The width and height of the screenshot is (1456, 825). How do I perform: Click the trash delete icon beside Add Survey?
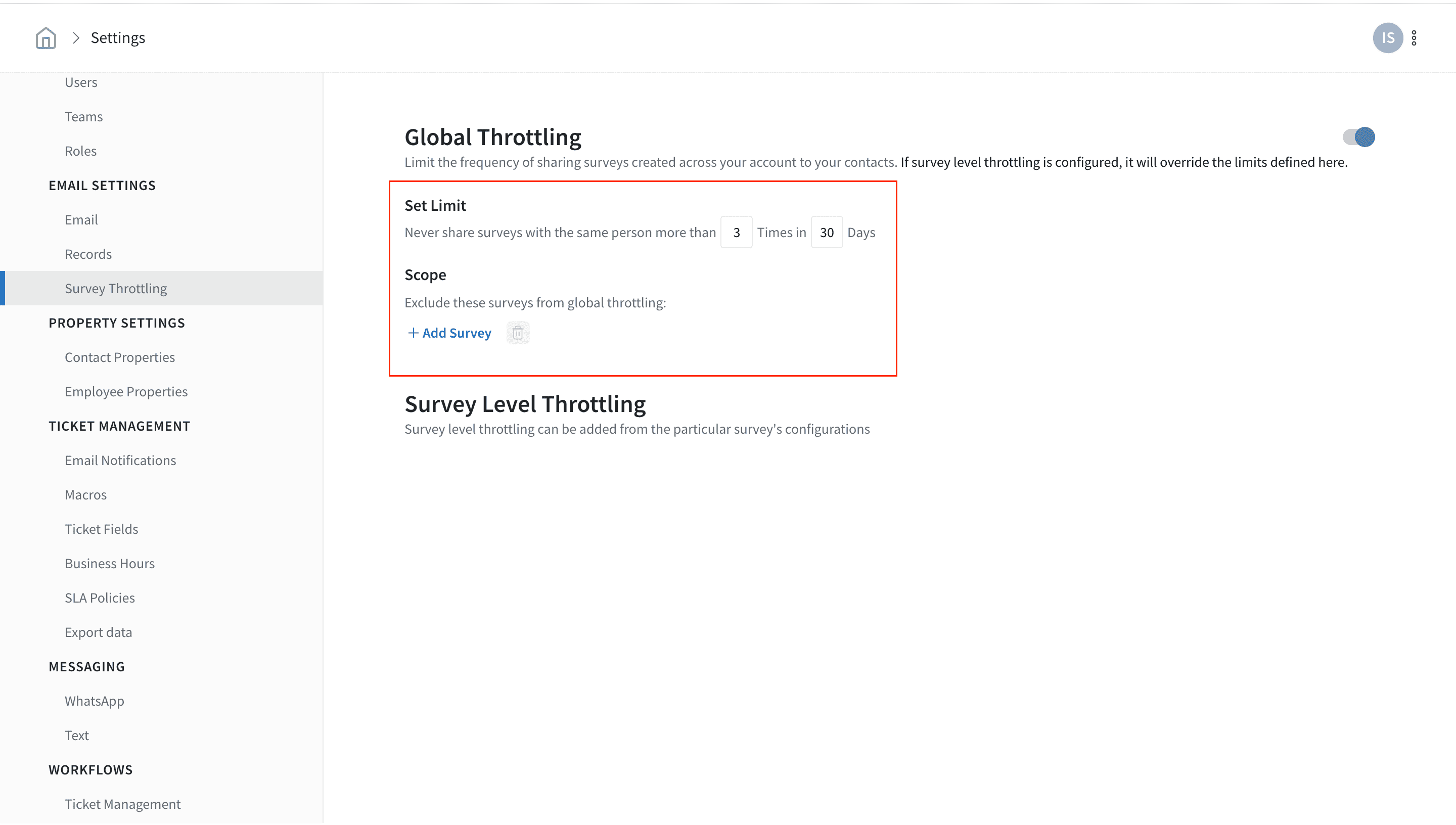[x=517, y=333]
